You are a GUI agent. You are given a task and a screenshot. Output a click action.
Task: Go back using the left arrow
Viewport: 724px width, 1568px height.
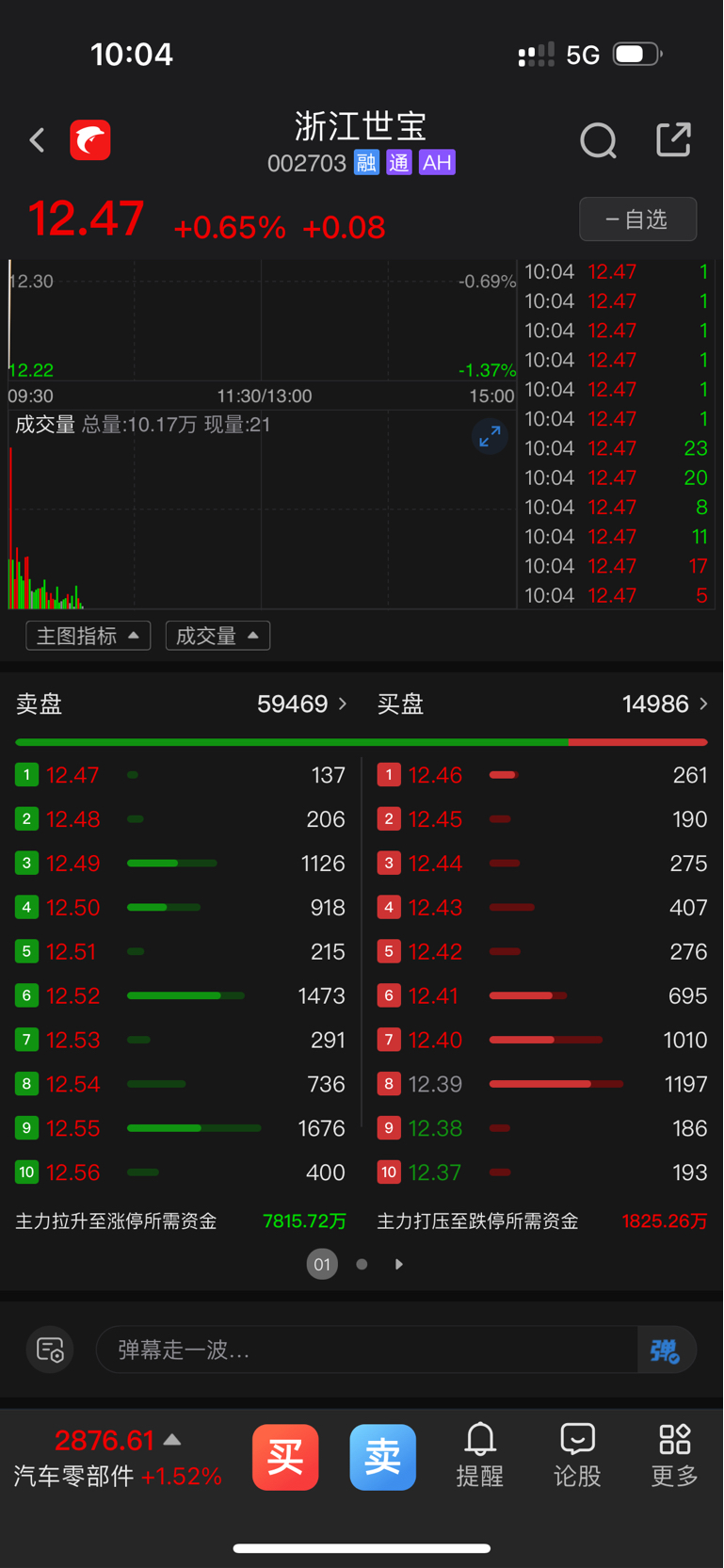pos(38,140)
